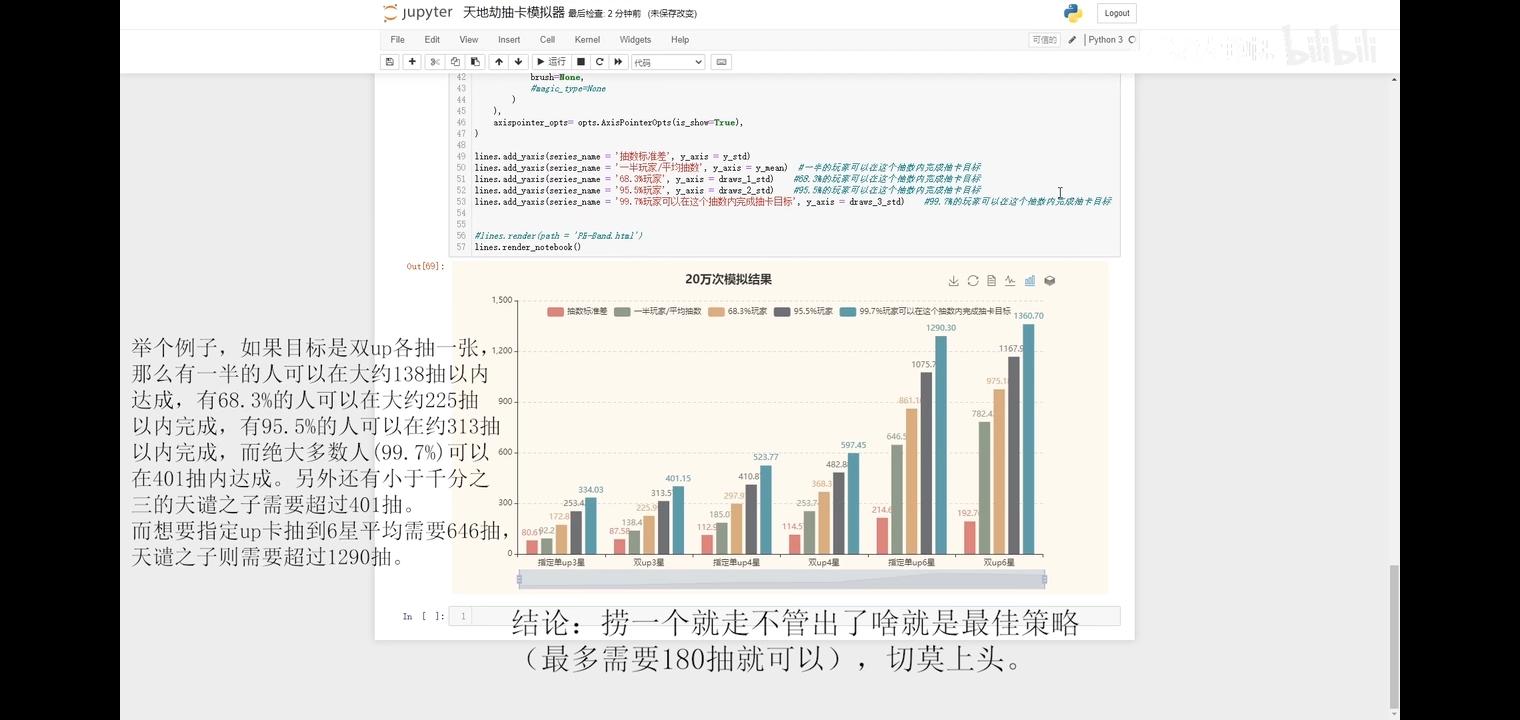
Task: Open chart data view icon
Action: coord(991,281)
